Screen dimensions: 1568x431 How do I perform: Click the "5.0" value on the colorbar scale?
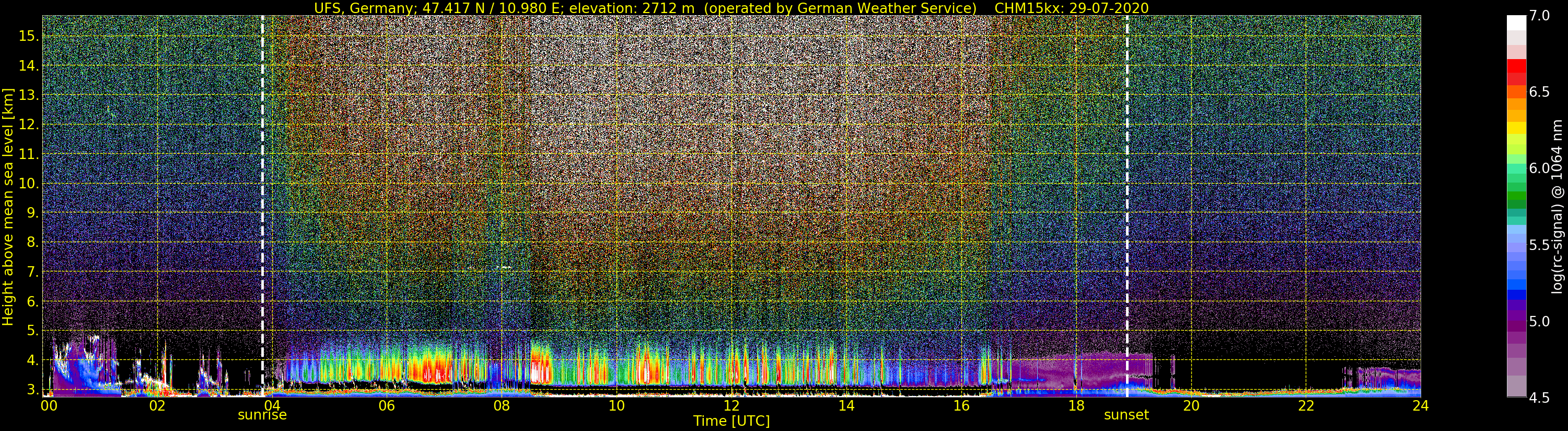[x=1540, y=321]
